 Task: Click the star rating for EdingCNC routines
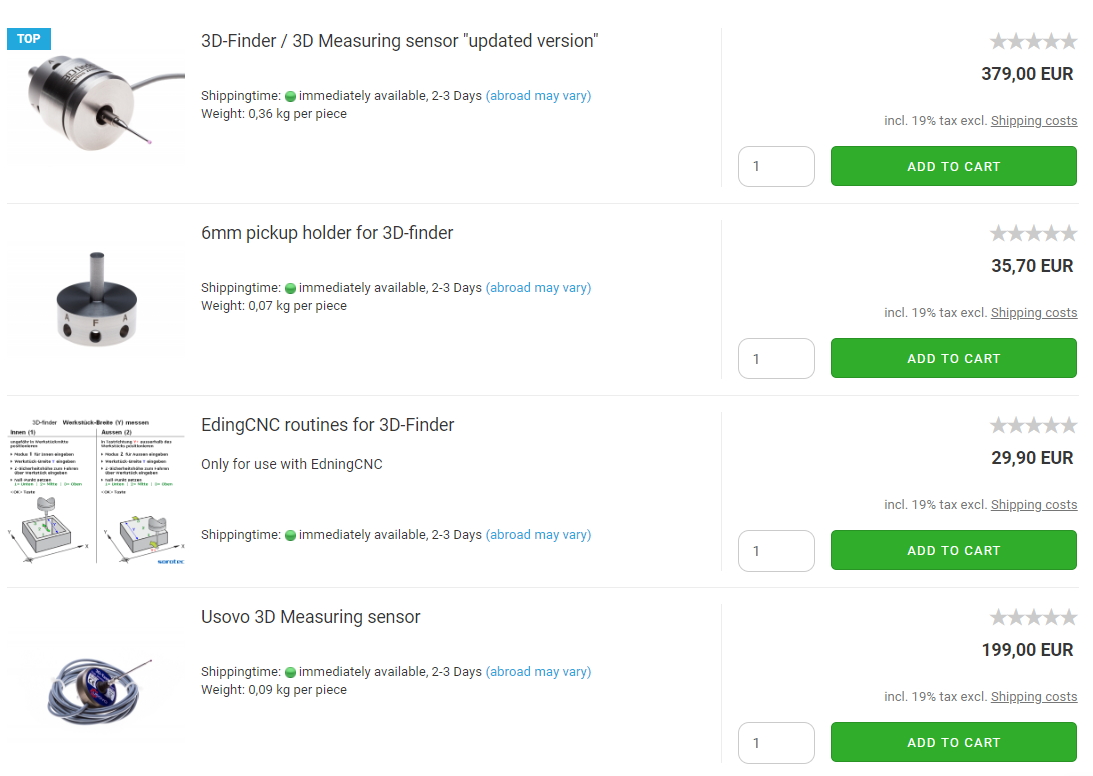pos(1033,425)
